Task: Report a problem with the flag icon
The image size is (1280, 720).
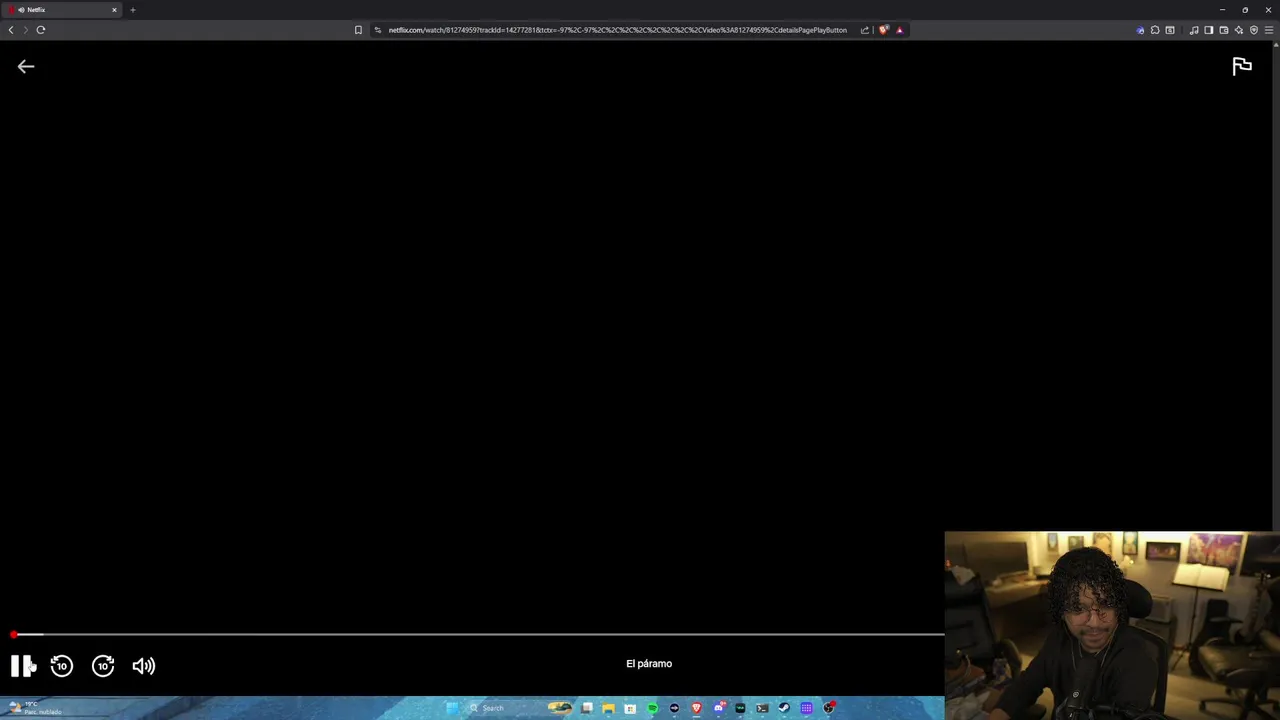Action: pos(1242,67)
